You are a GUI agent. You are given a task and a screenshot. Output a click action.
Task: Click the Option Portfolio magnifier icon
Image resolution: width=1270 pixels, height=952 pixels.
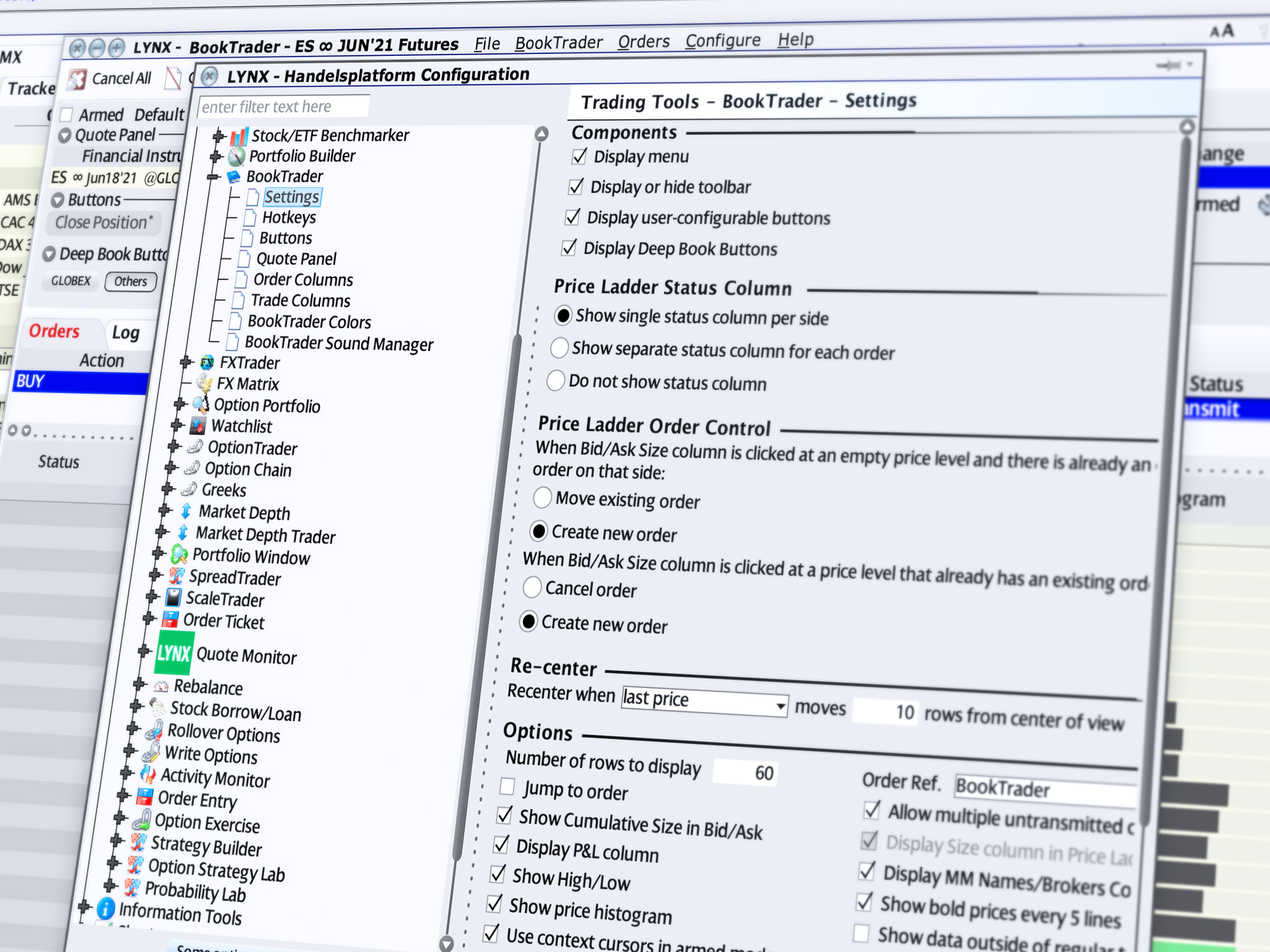[201, 404]
